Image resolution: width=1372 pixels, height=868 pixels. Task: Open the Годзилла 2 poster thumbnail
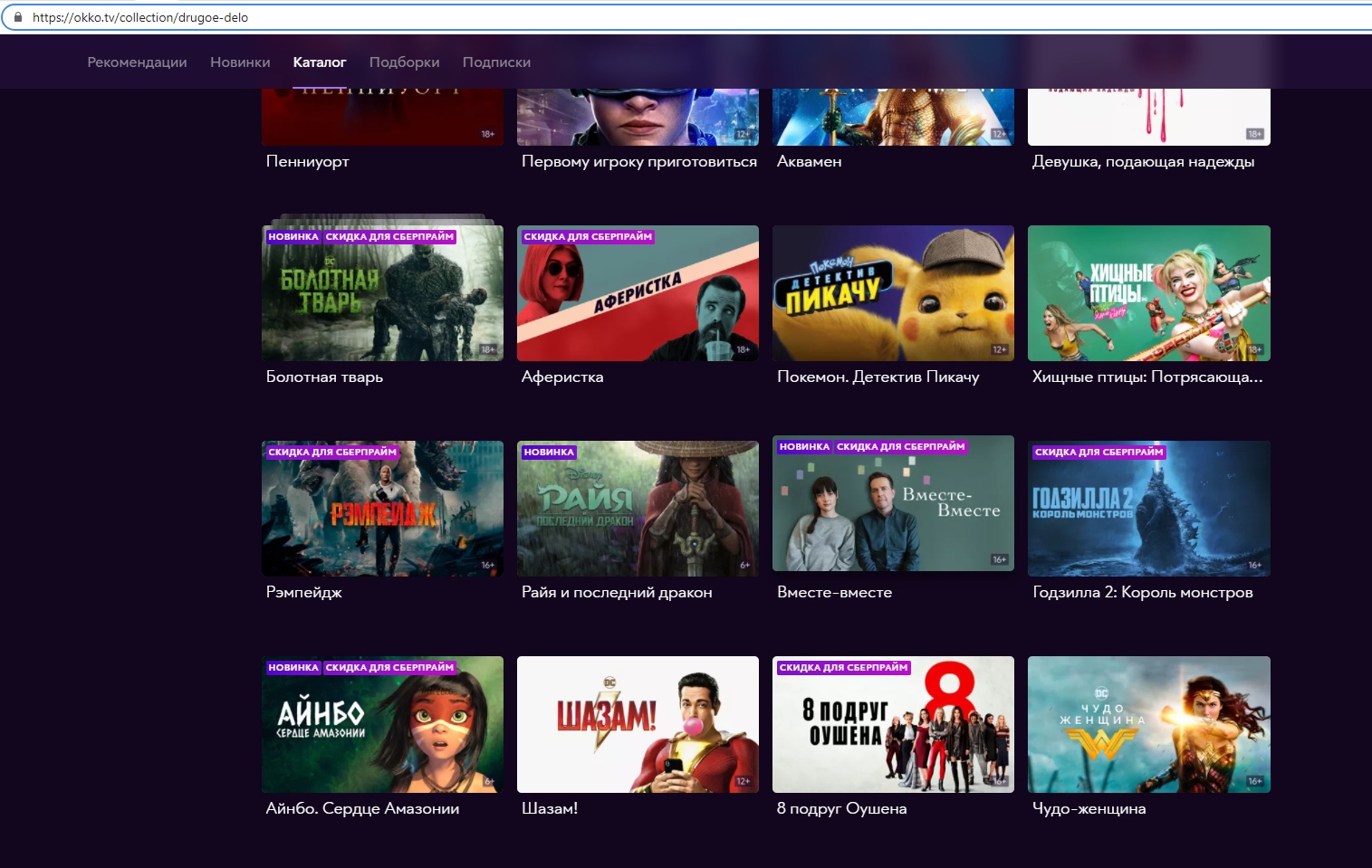[1148, 509]
